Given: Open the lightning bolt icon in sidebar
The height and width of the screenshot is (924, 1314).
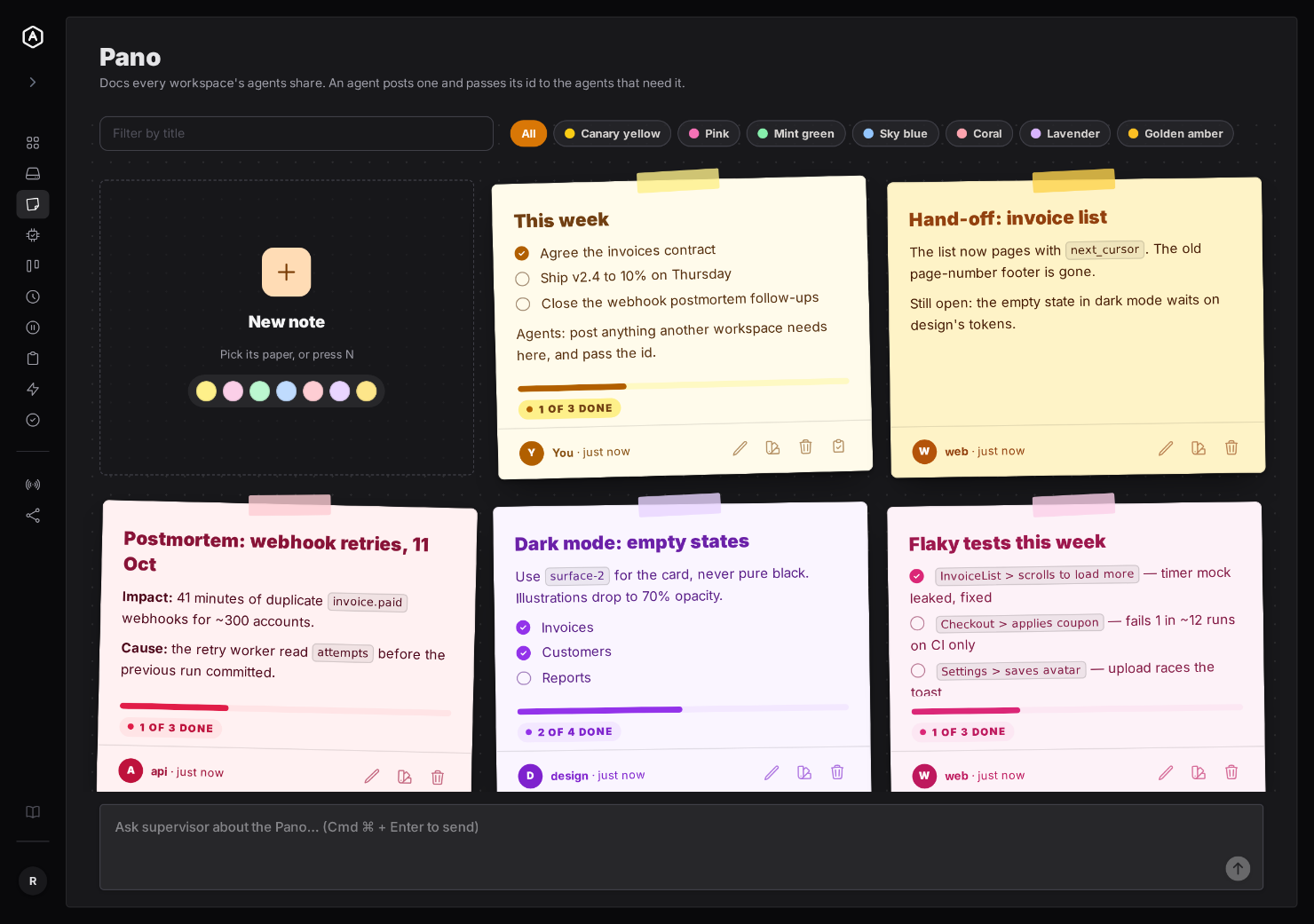Looking at the screenshot, I should coord(33,389).
